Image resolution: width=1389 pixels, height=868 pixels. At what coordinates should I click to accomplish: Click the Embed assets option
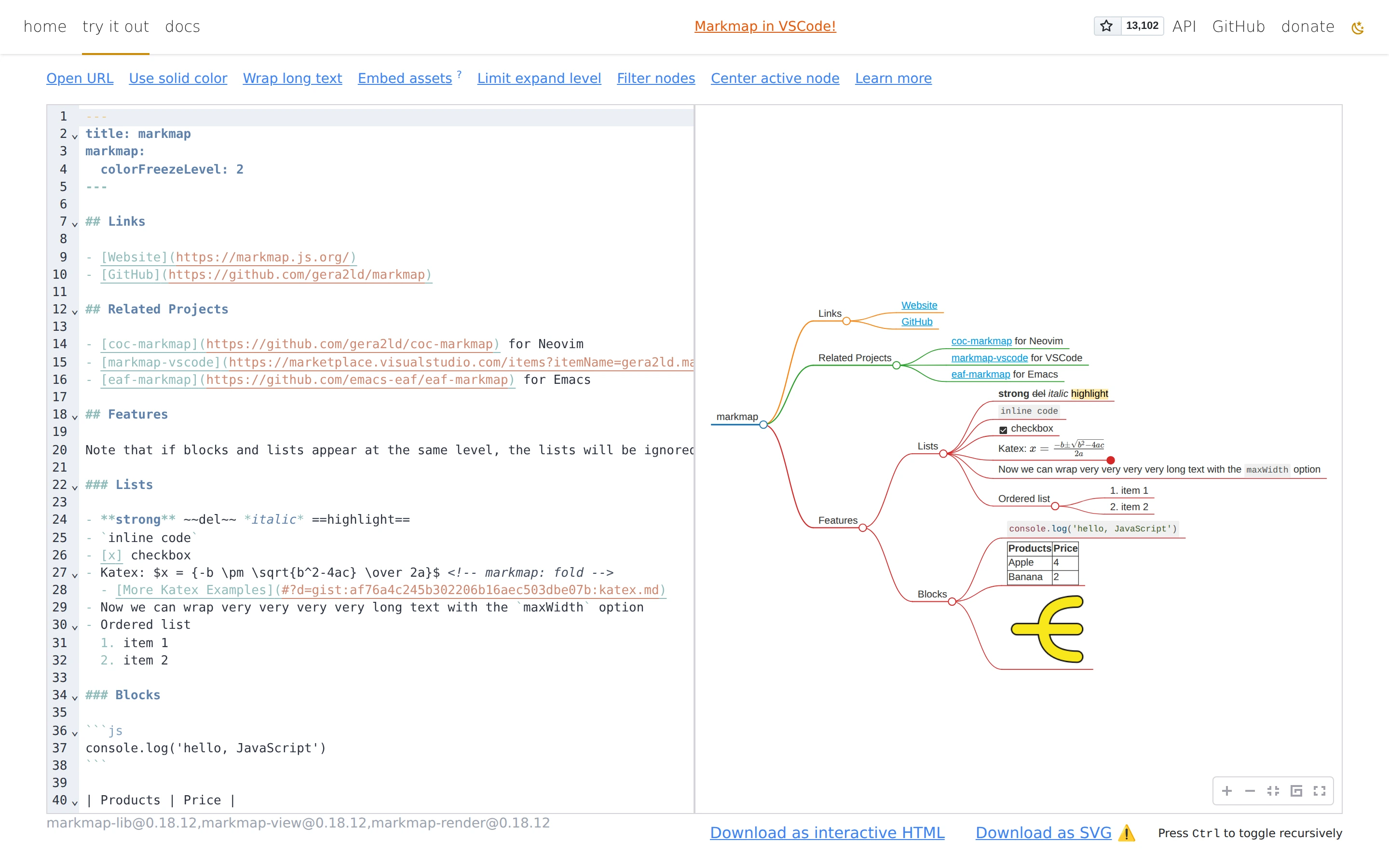[405, 78]
